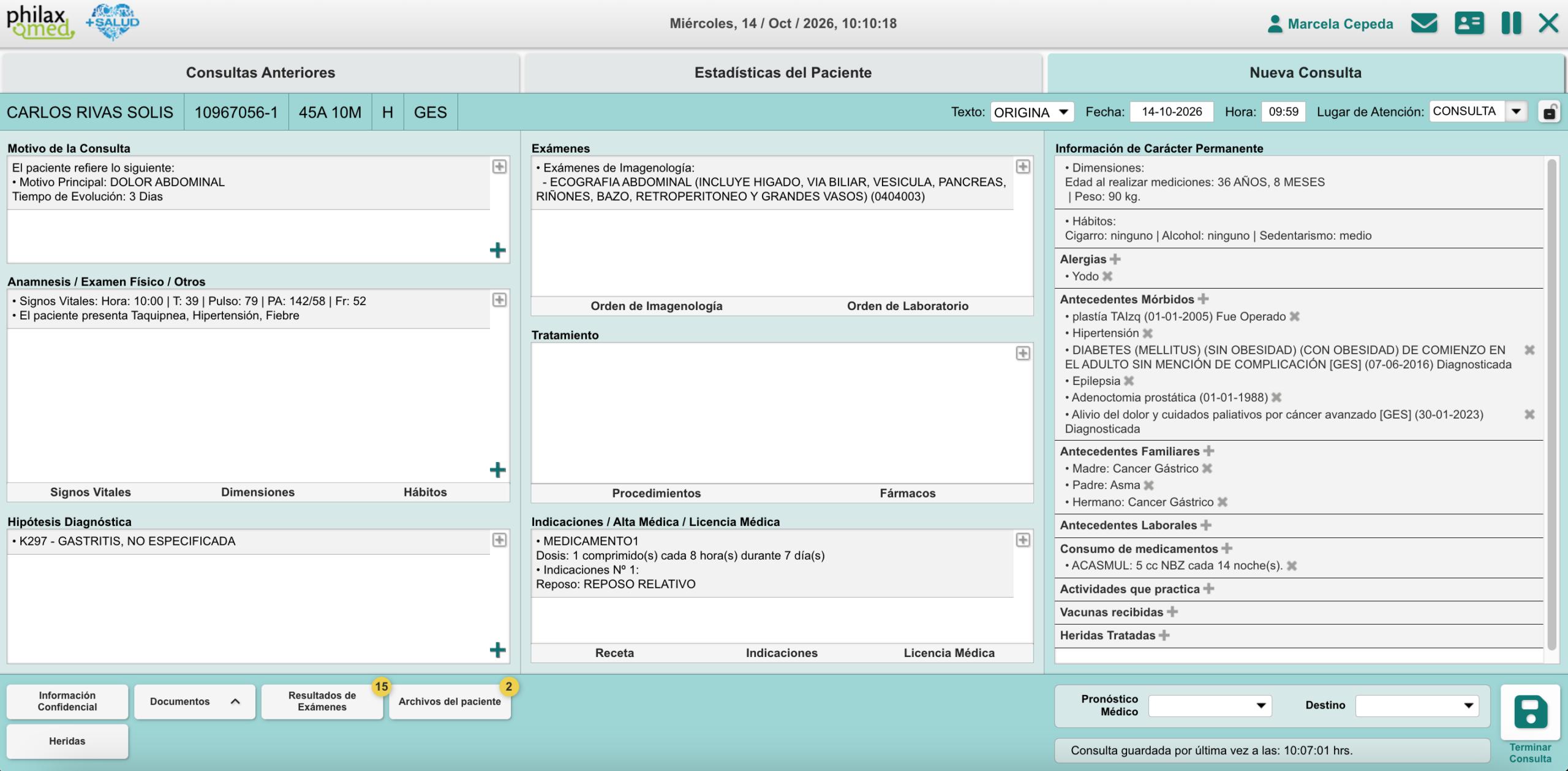The image size is (1568, 771).
Task: Open the Estadísticas del Paciente tab
Action: 783,73
